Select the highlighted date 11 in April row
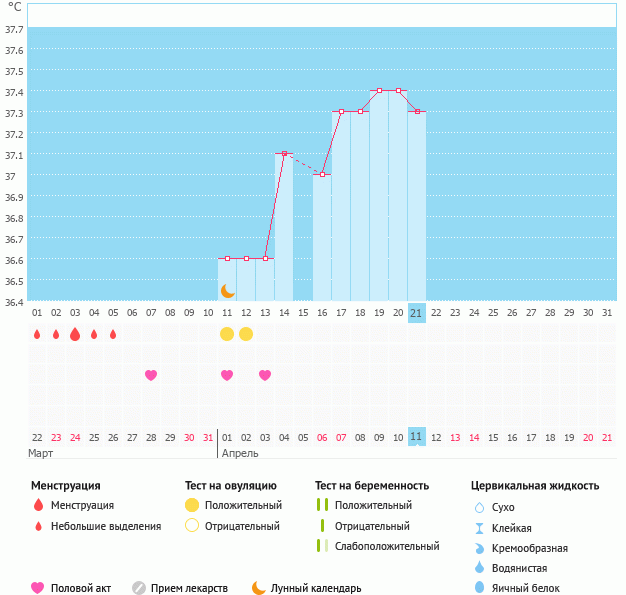The height and width of the screenshot is (595, 626). pos(417,437)
